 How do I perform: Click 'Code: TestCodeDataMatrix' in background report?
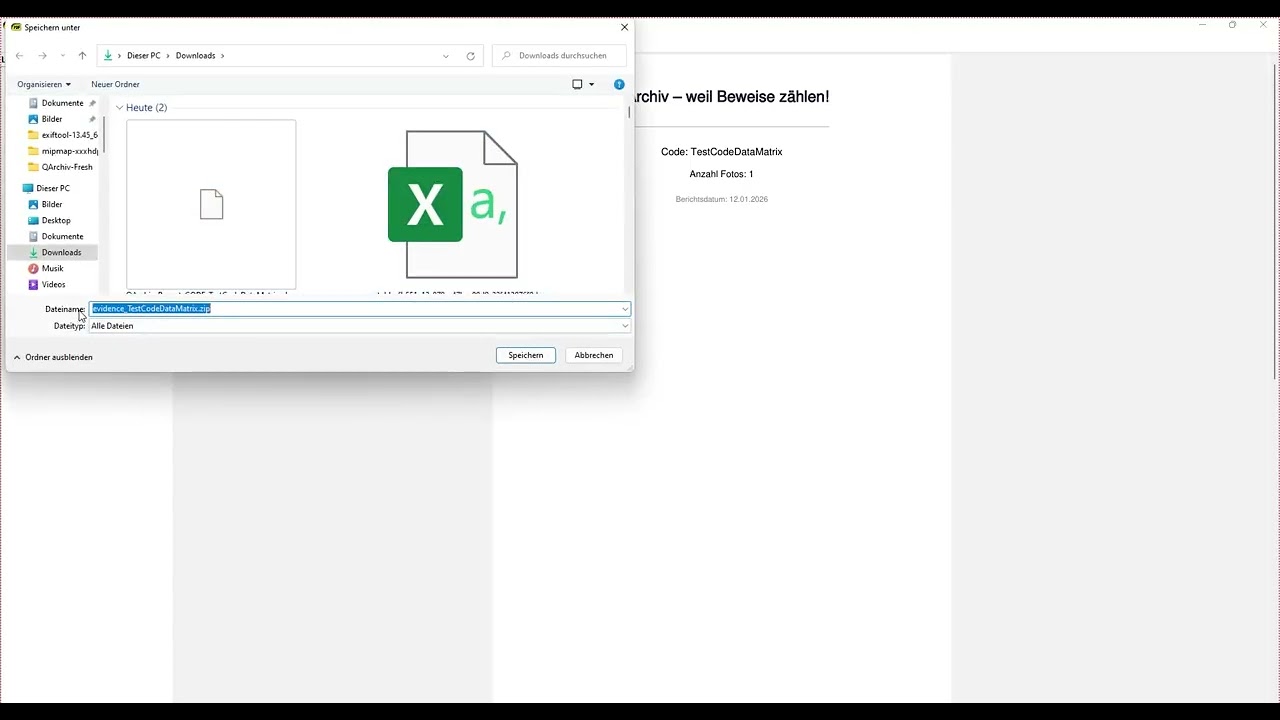click(x=722, y=152)
